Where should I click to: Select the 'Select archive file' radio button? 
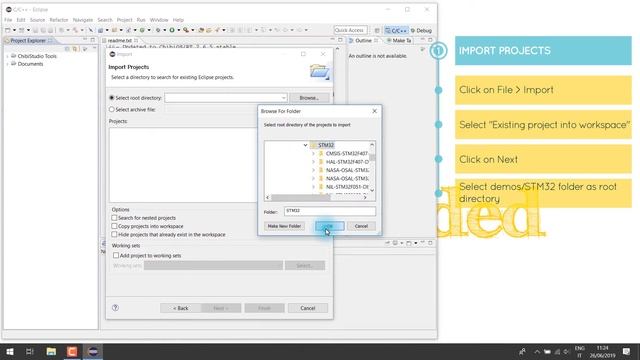112,109
